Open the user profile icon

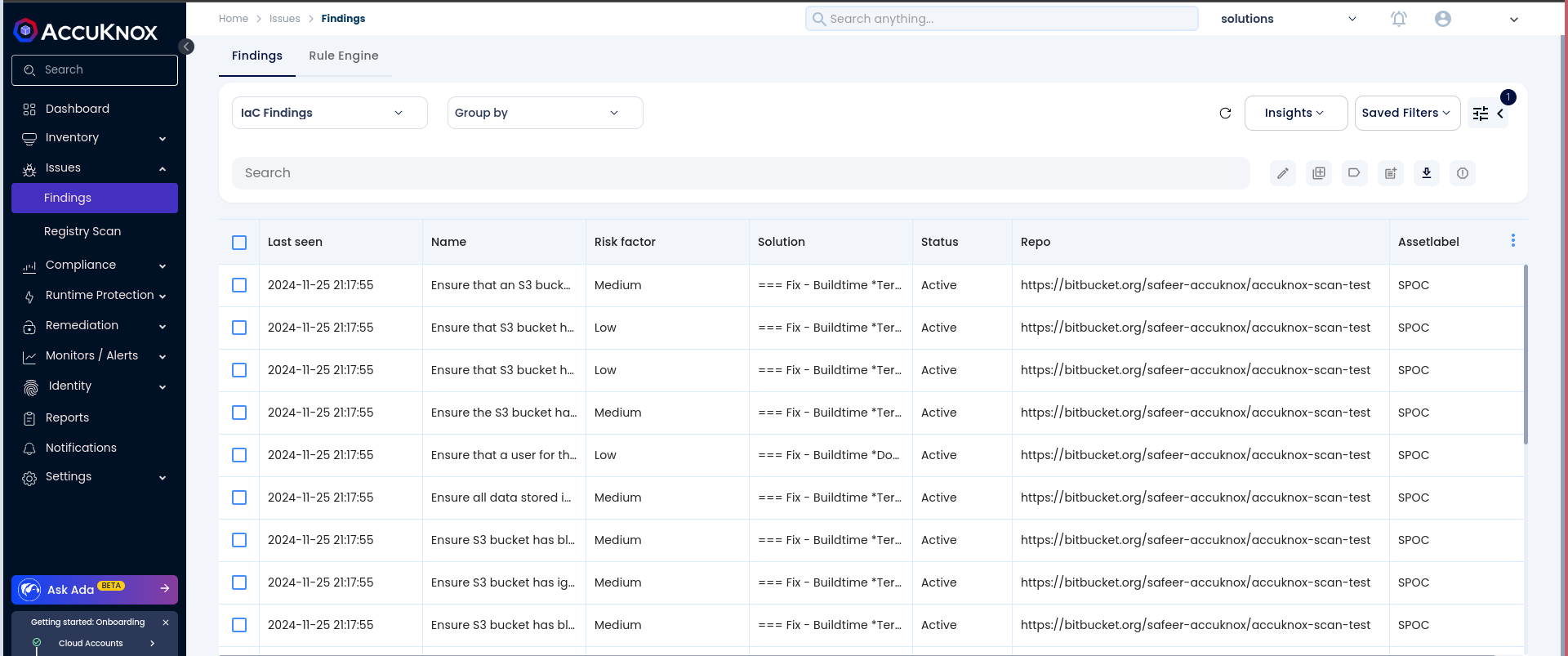(1443, 19)
